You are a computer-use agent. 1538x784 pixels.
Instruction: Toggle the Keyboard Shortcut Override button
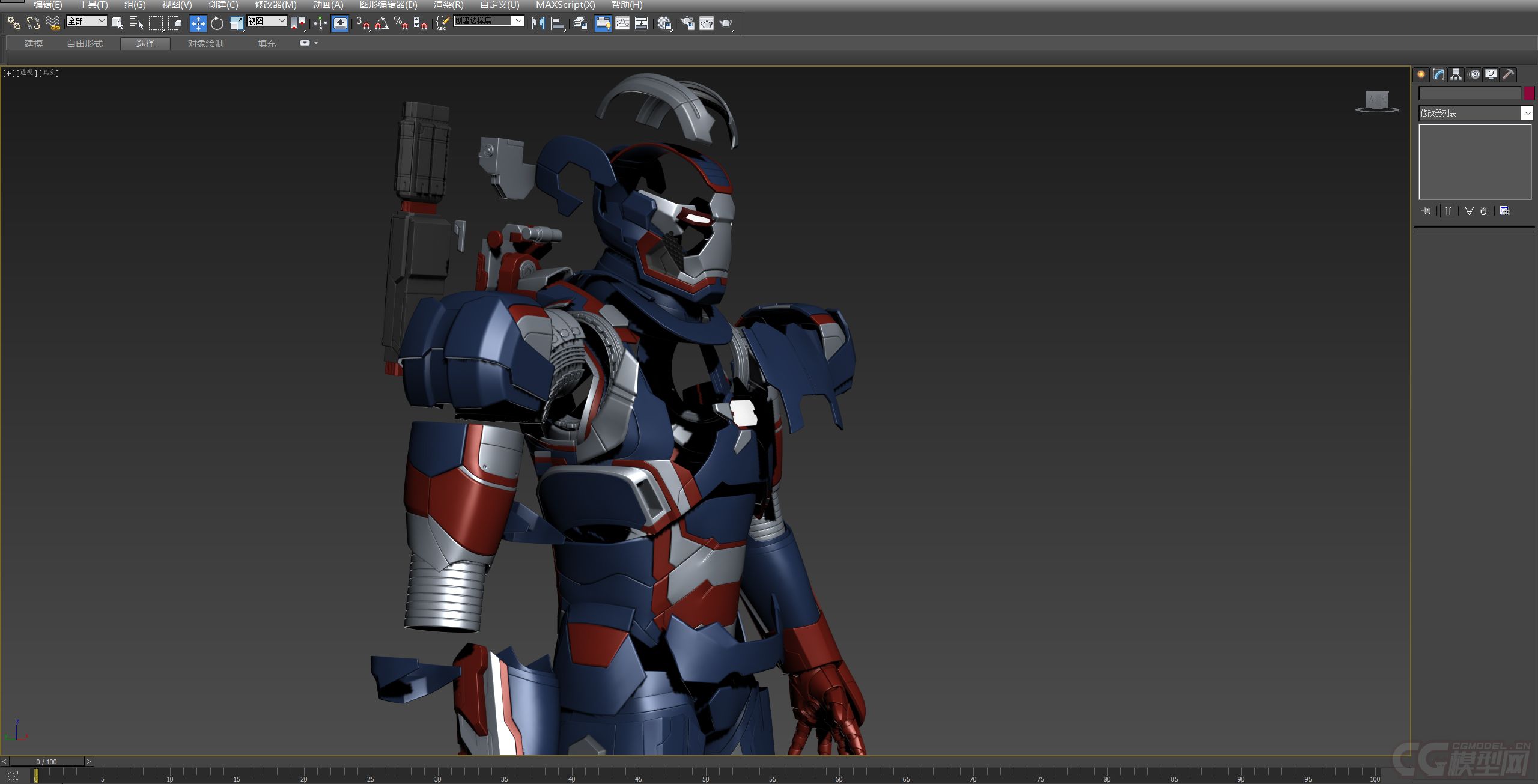[340, 23]
